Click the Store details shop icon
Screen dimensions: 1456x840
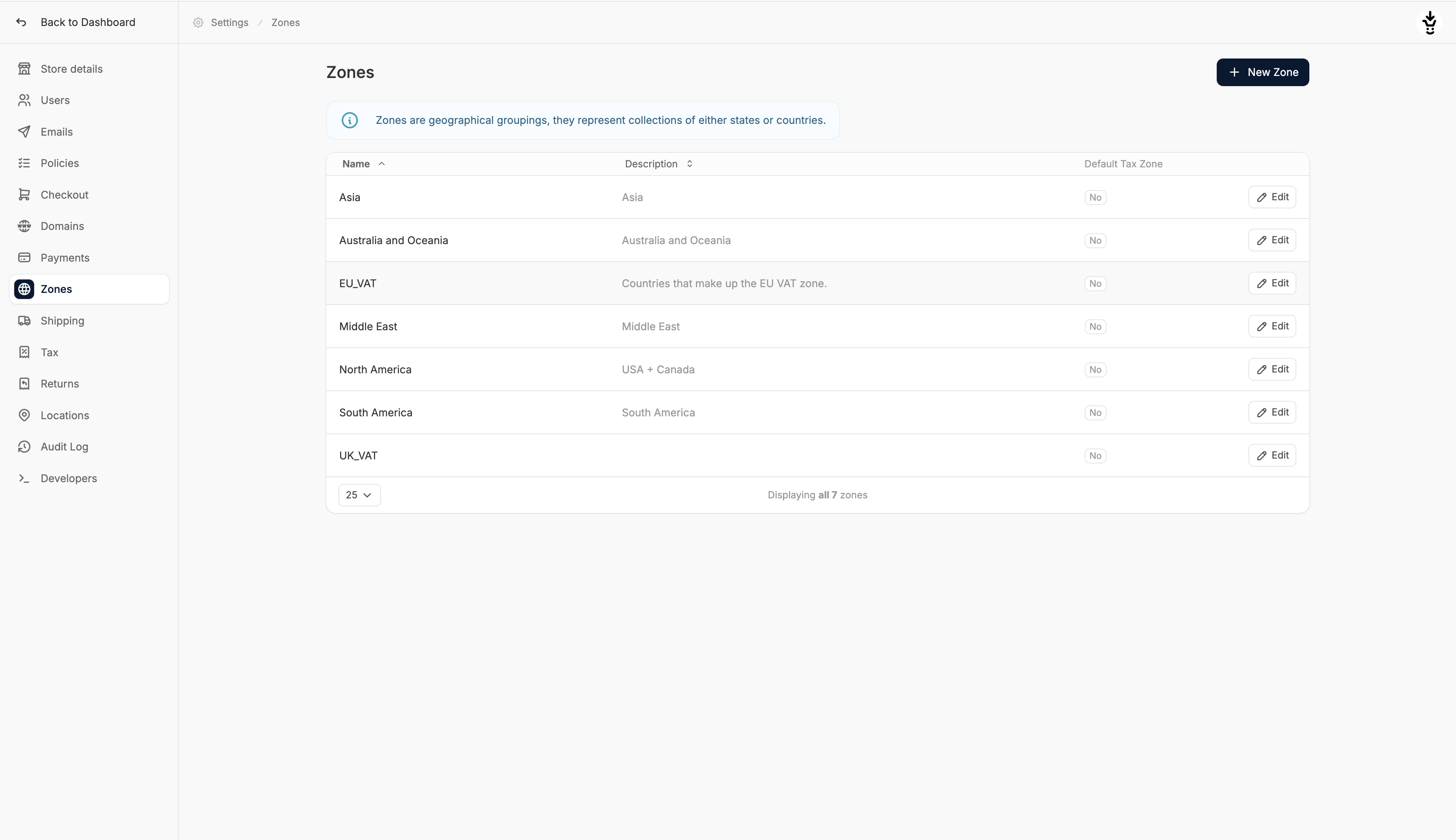pos(24,69)
